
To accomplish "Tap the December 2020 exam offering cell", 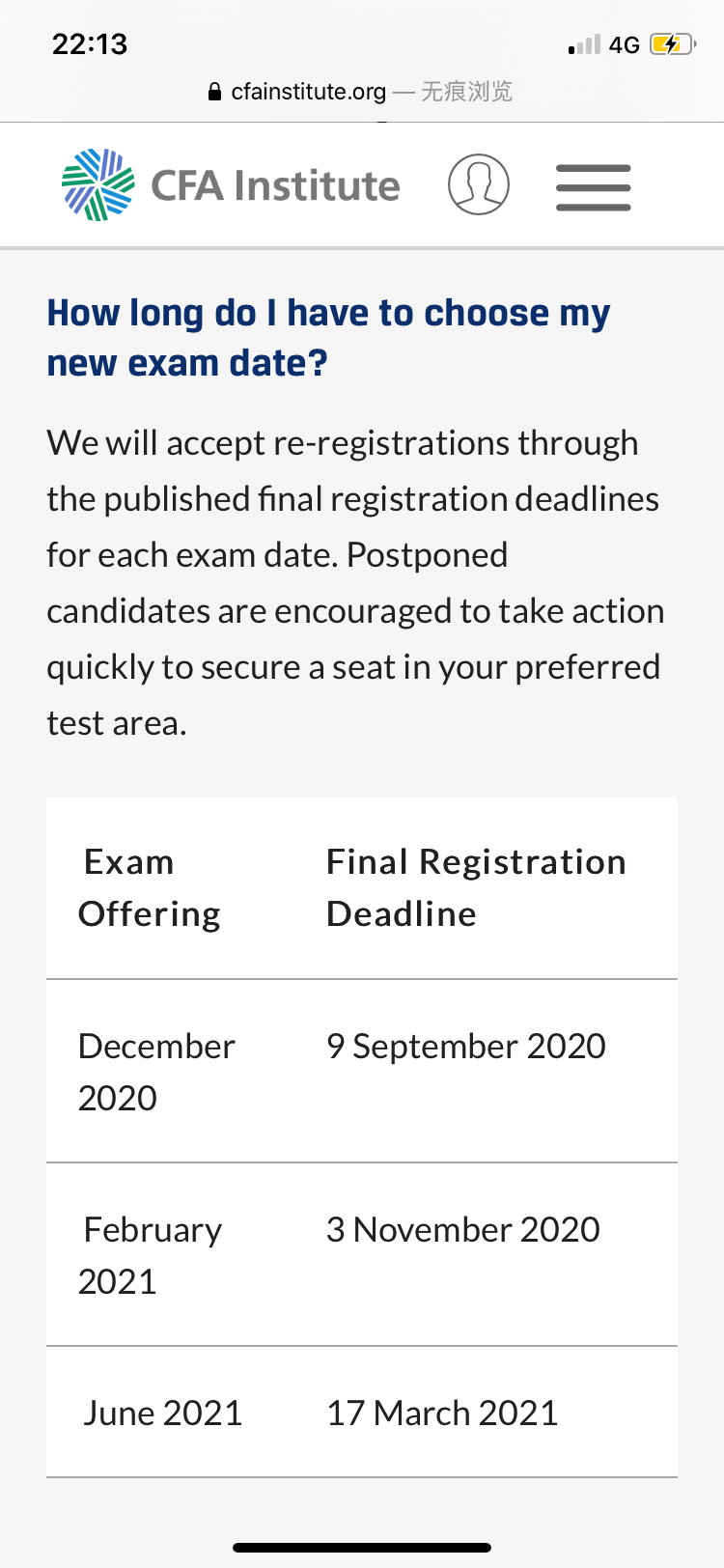I will [x=156, y=1072].
